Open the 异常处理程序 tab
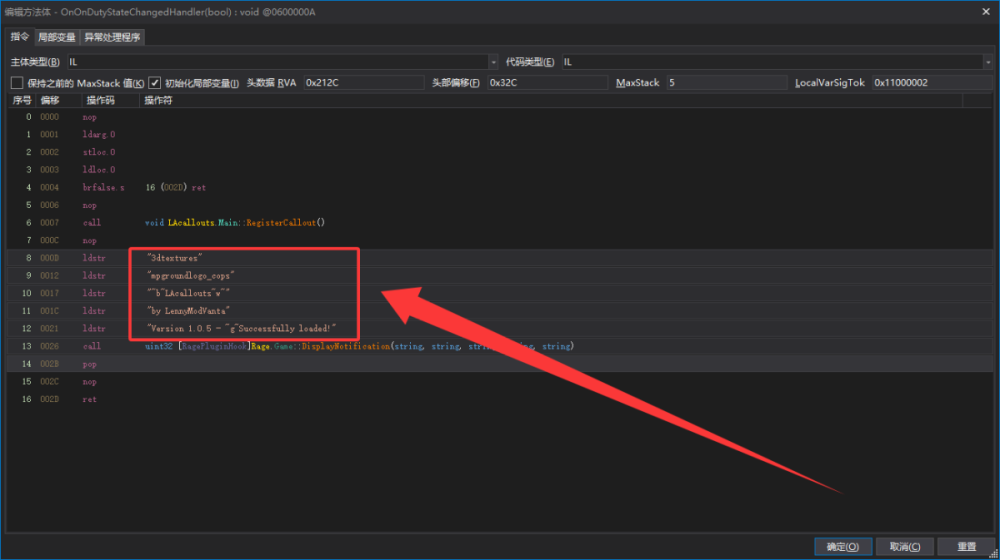Screen dimensions: 1000x560 click(112, 38)
